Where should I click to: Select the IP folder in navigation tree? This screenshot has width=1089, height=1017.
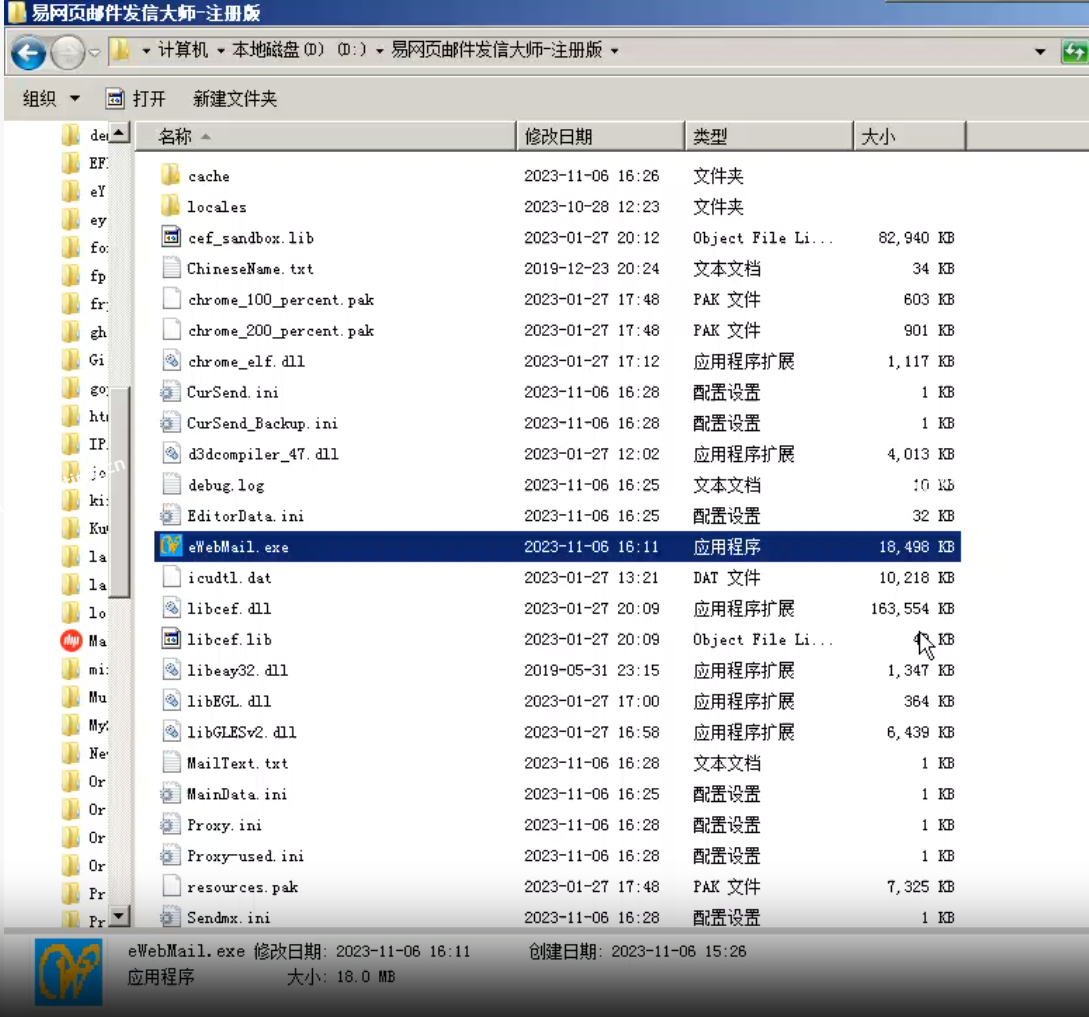pyautogui.click(x=84, y=444)
